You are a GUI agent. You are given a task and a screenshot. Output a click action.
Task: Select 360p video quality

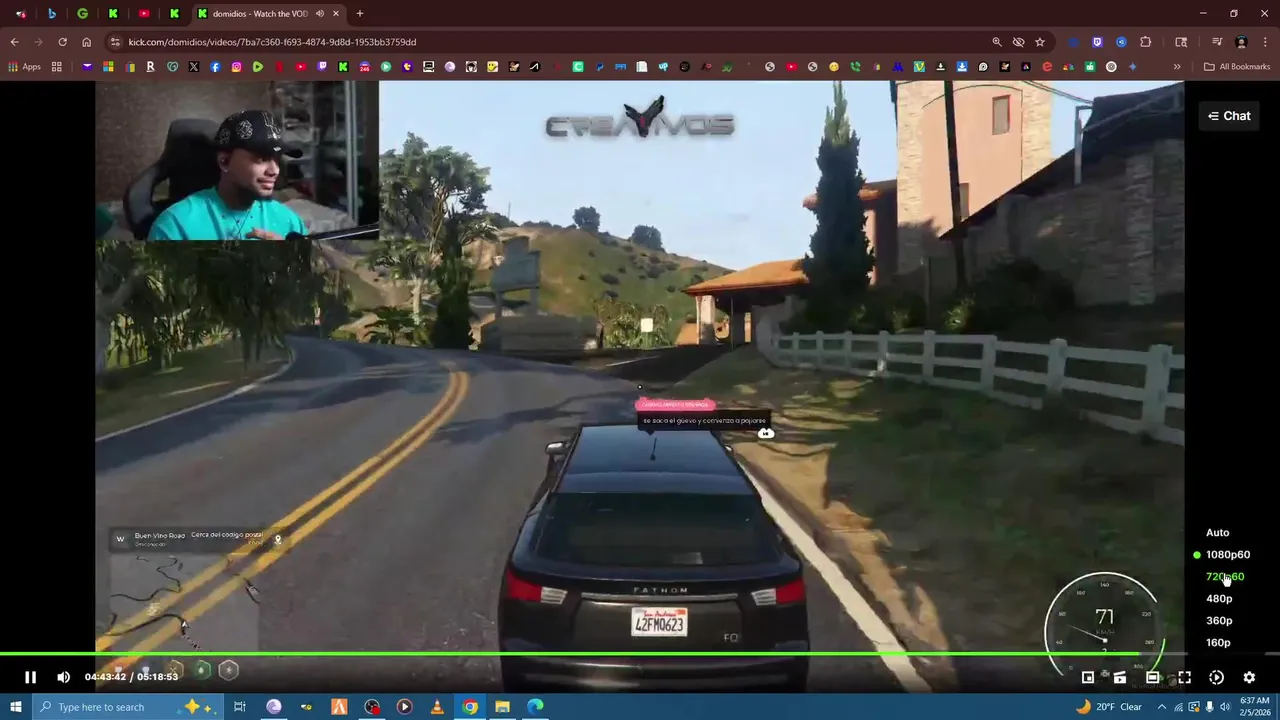(1219, 621)
